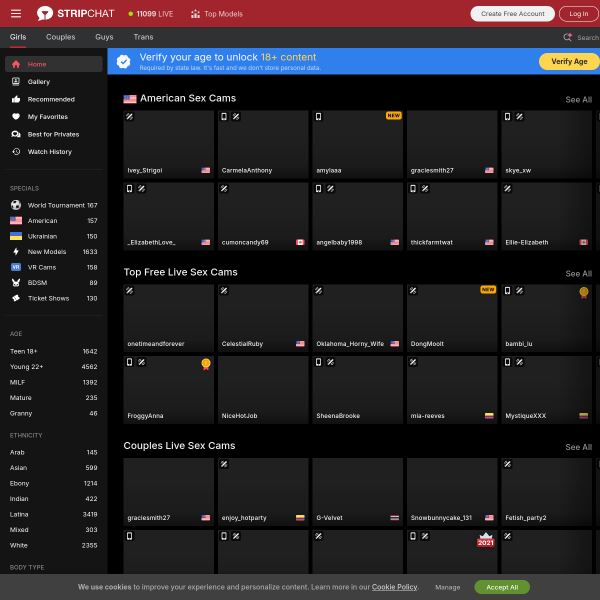Viewport: 600px width, 600px height.
Task: Click the Canadian flag on cumoncandy69 card
Action: (300, 242)
